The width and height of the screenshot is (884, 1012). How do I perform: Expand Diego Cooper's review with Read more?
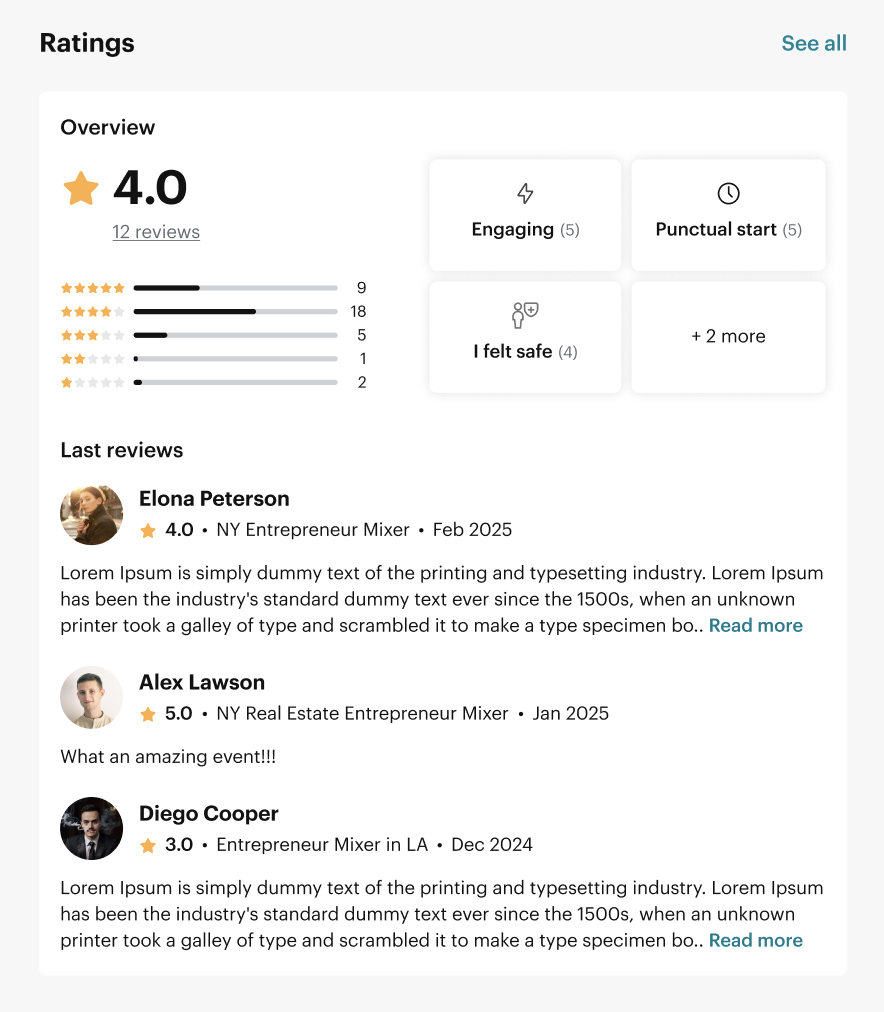pos(756,940)
